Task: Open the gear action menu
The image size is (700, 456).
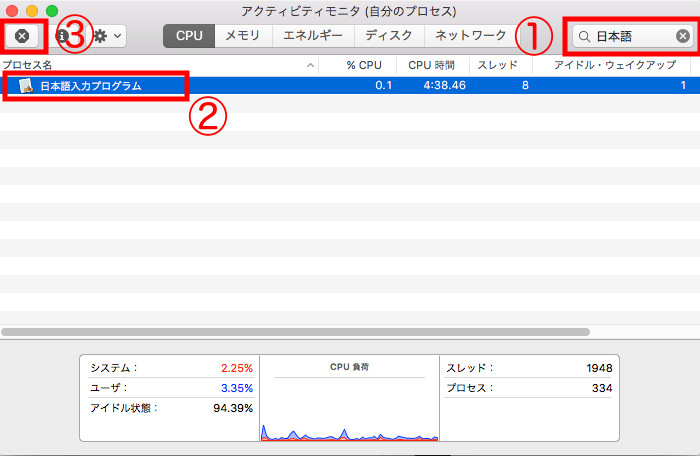Action: 107,36
